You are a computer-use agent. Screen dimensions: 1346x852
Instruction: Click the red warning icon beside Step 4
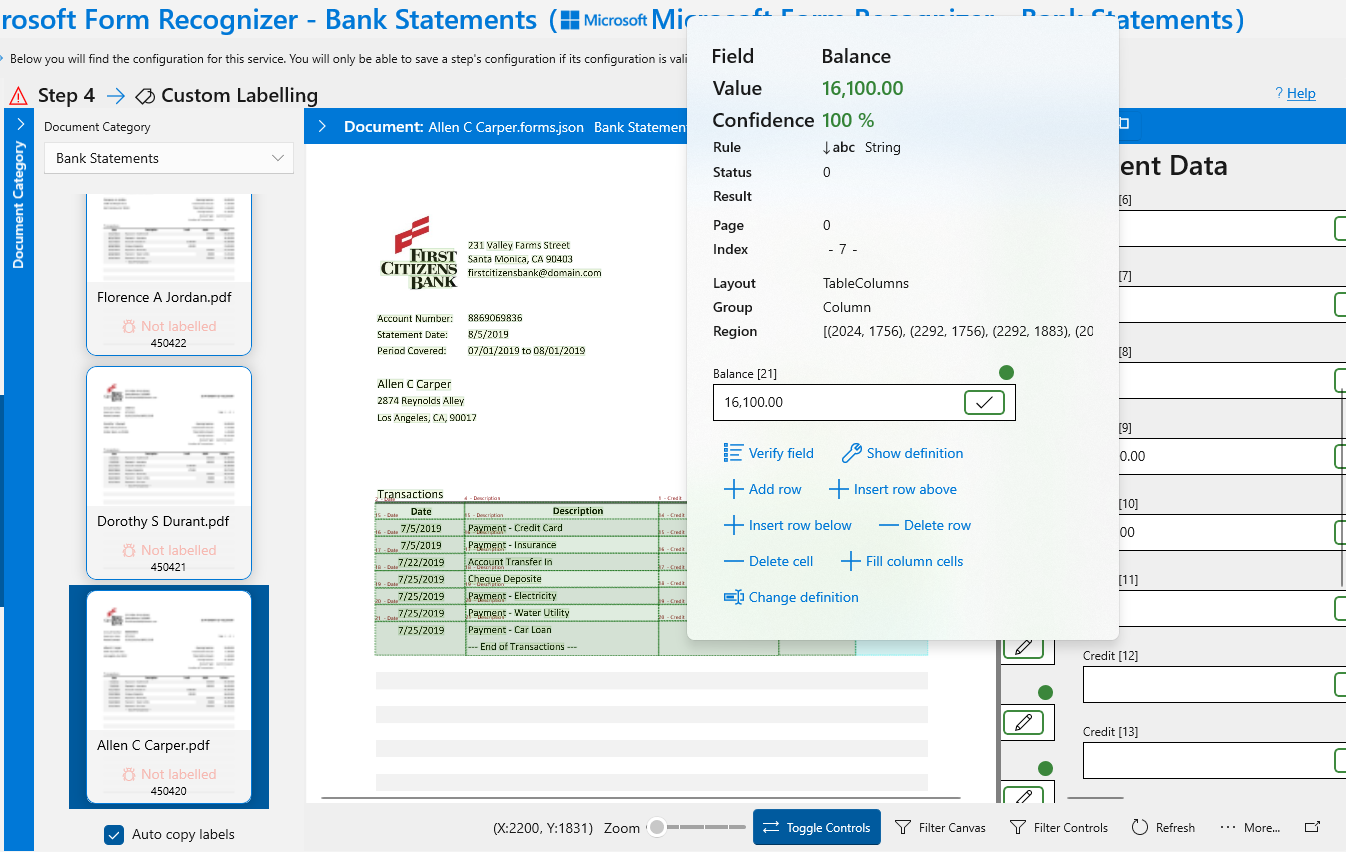(x=18, y=96)
